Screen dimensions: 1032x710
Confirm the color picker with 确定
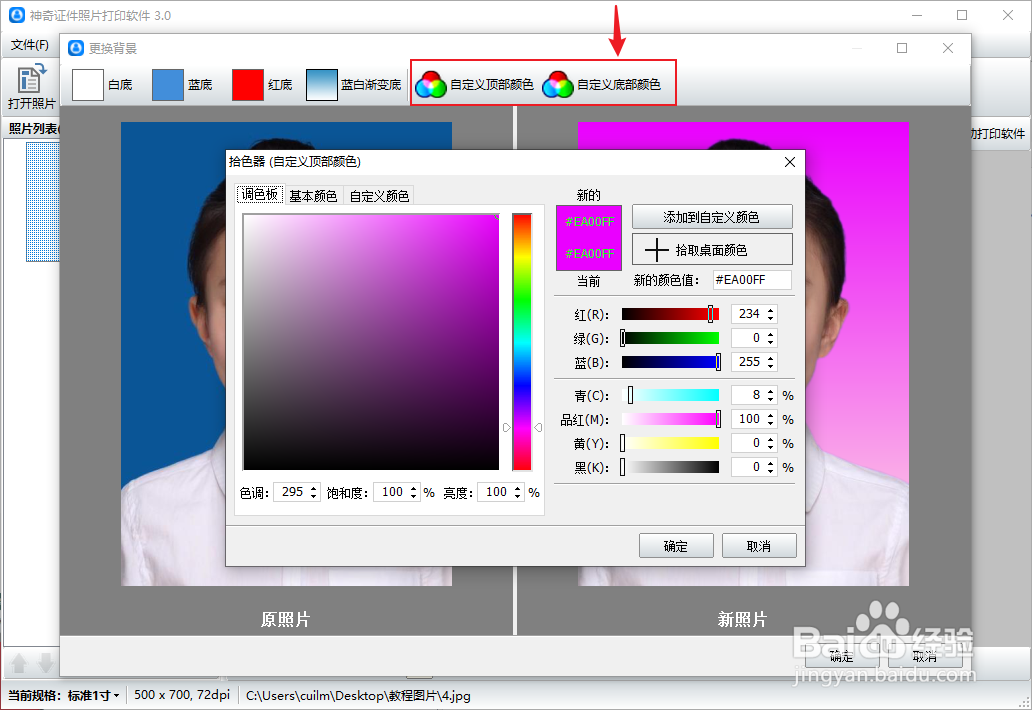[676, 545]
